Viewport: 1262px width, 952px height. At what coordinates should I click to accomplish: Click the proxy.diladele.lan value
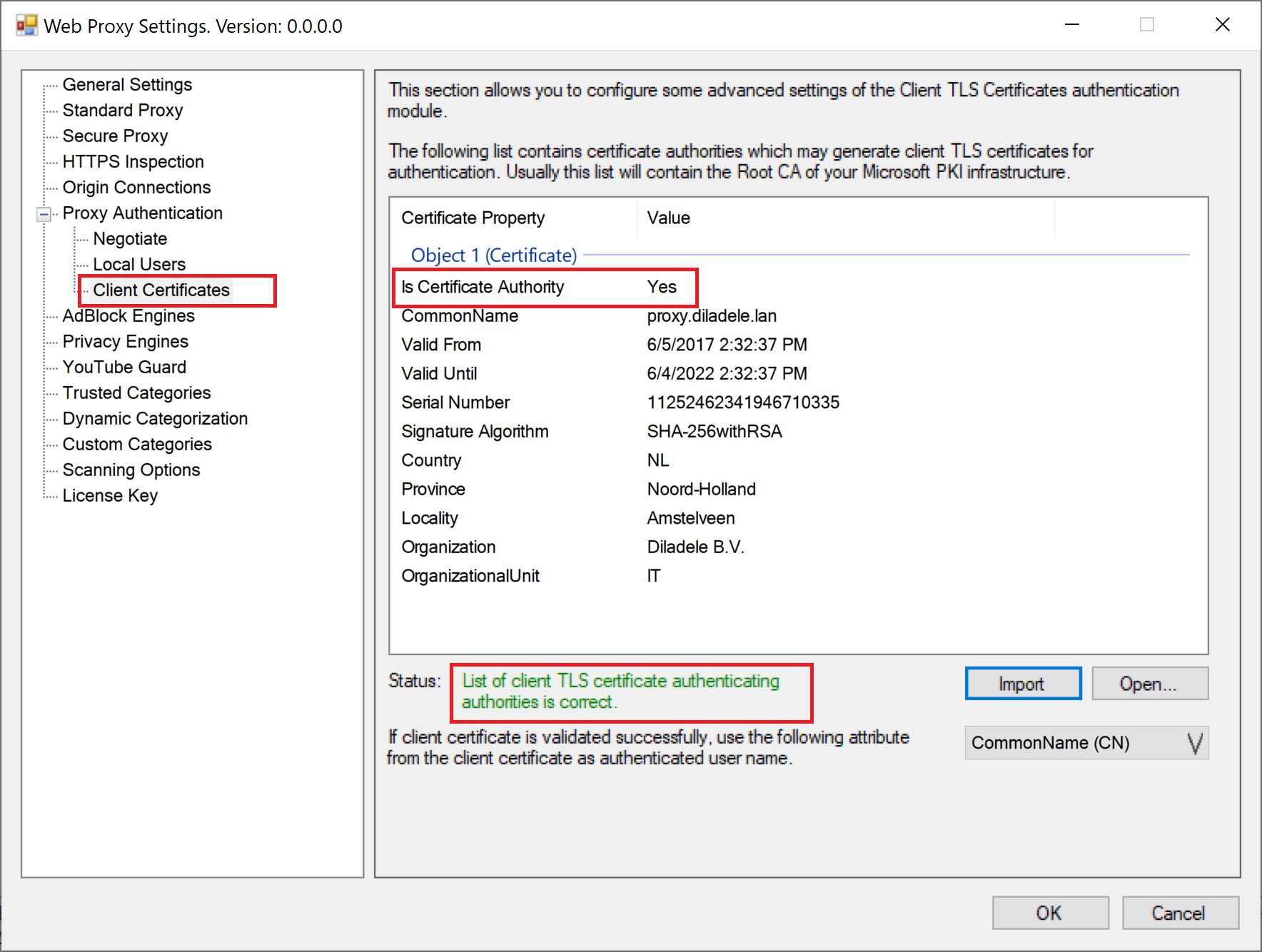712,316
